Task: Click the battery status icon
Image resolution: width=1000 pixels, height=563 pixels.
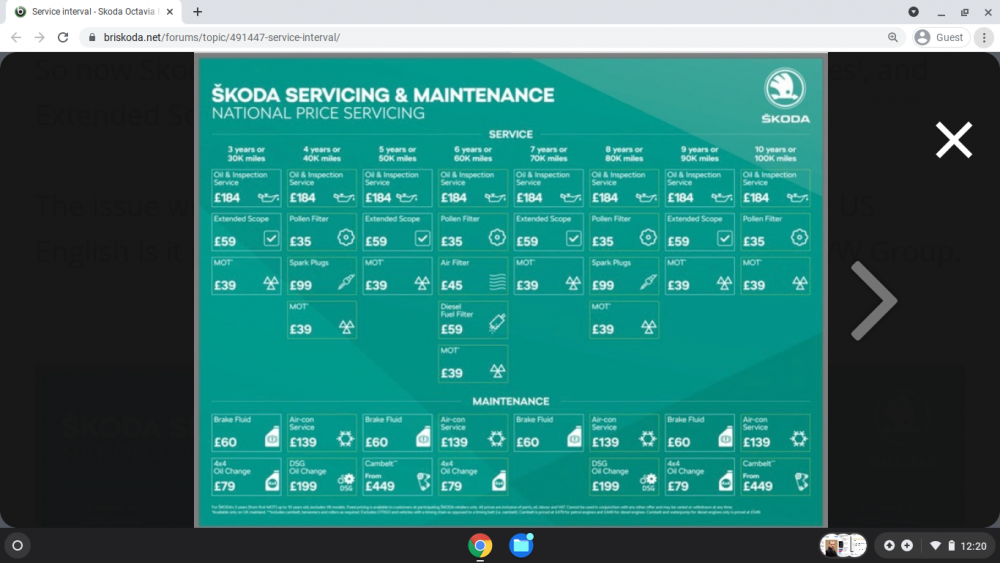Action: pyautogui.click(x=951, y=546)
